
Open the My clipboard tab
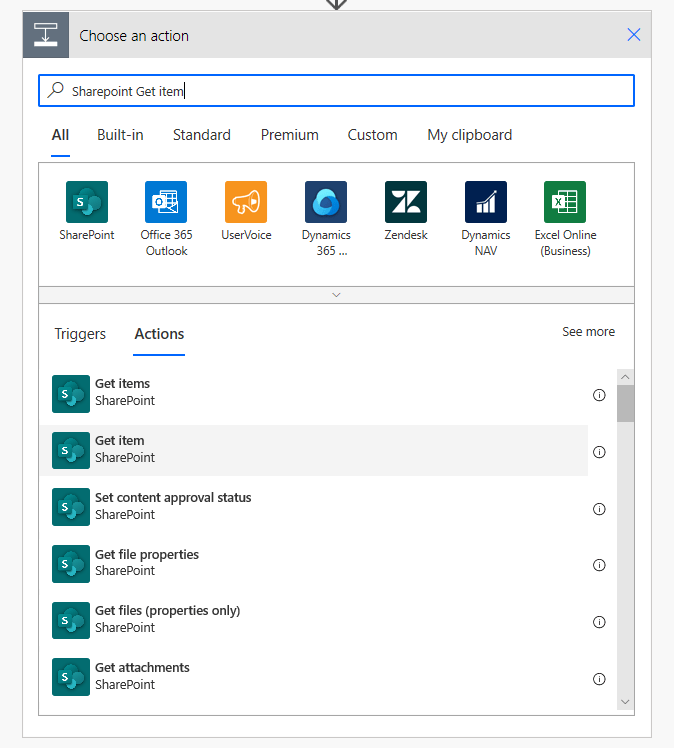[470, 135]
